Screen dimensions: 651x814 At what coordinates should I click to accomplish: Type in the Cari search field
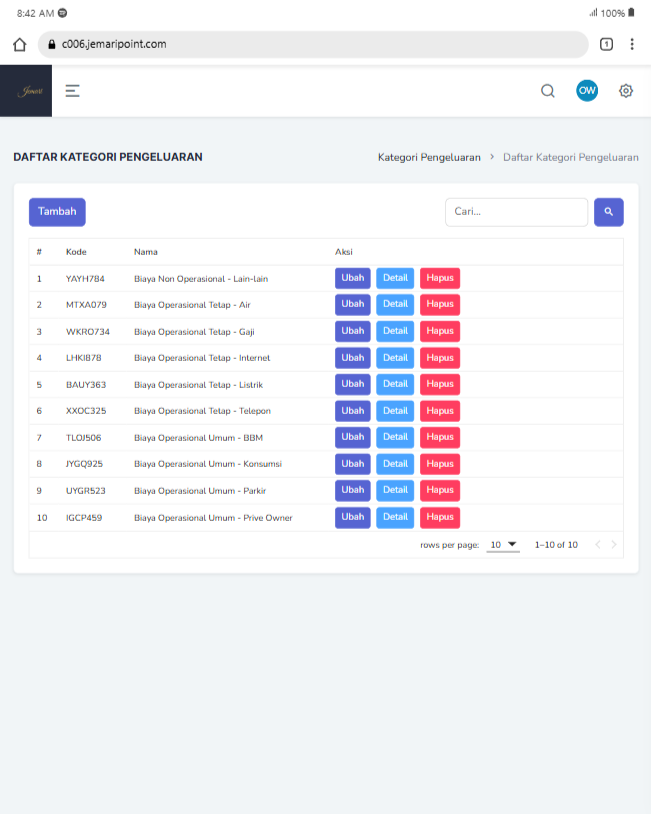(x=516, y=212)
